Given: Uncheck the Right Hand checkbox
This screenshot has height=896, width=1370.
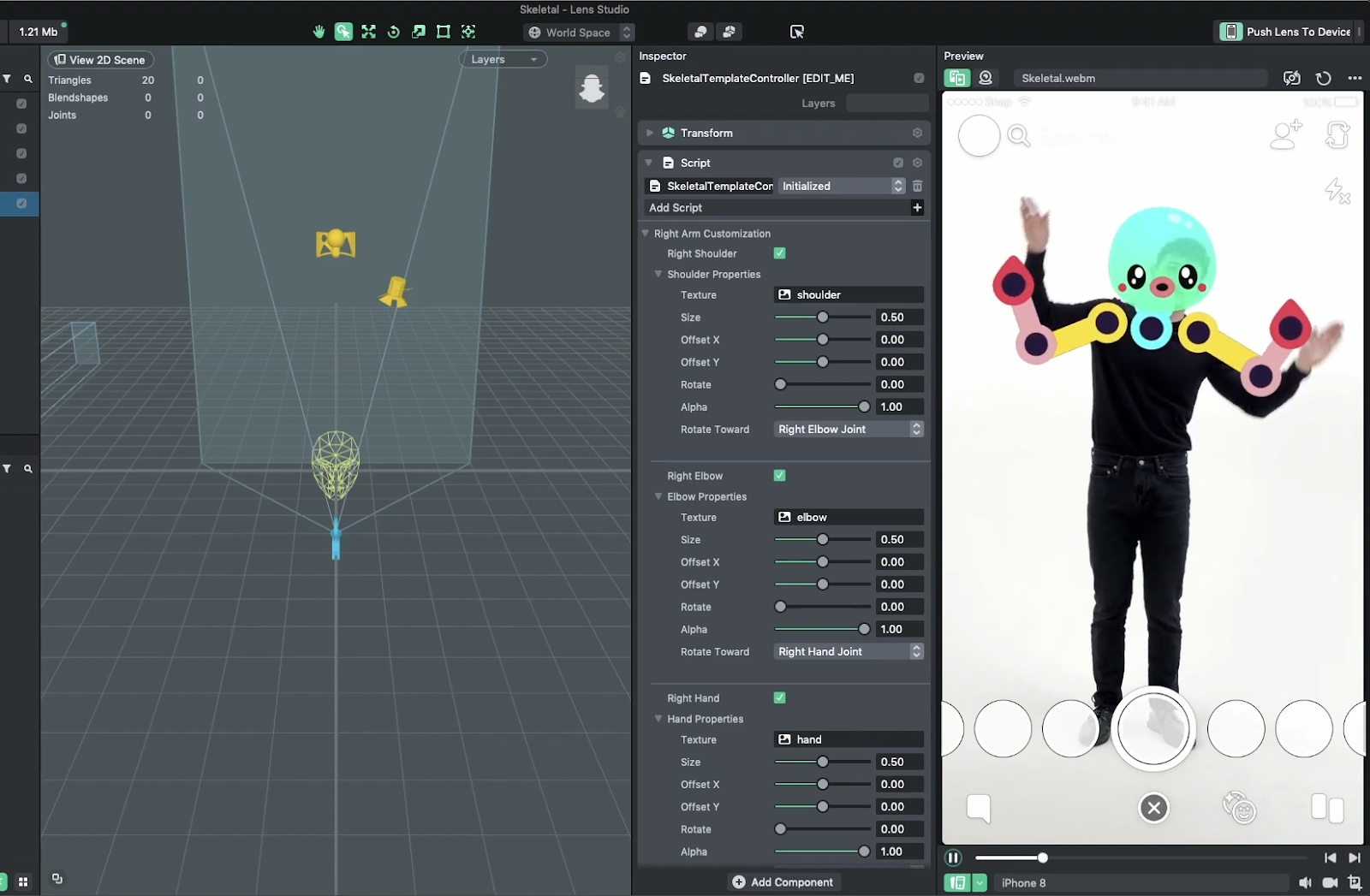Looking at the screenshot, I should (x=780, y=697).
